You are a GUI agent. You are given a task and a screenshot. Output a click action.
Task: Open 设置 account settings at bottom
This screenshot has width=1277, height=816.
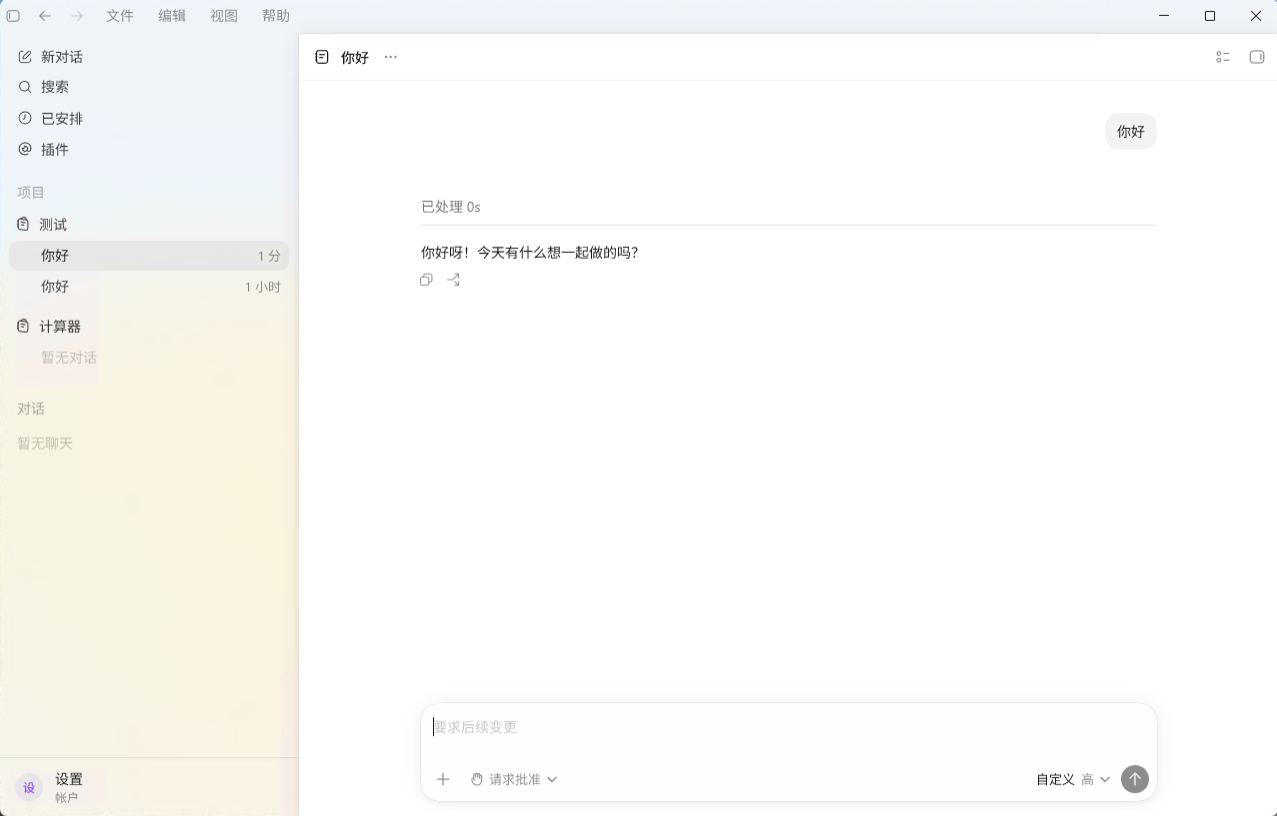point(149,787)
